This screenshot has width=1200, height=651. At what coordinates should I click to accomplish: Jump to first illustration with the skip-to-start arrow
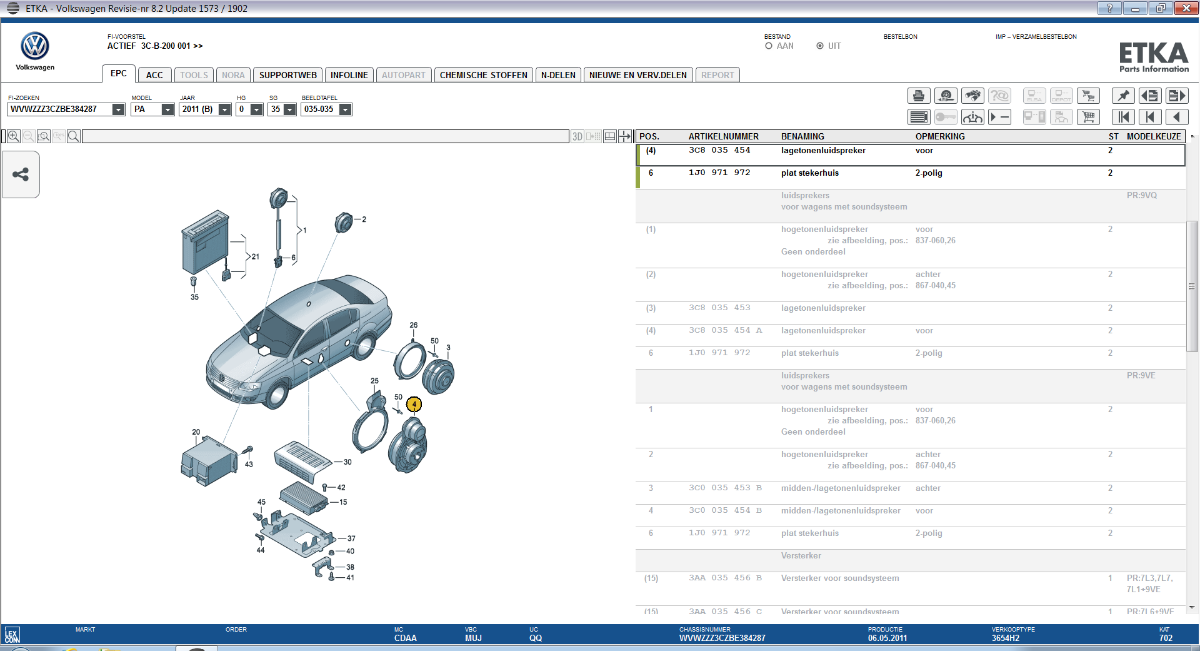click(x=1123, y=117)
